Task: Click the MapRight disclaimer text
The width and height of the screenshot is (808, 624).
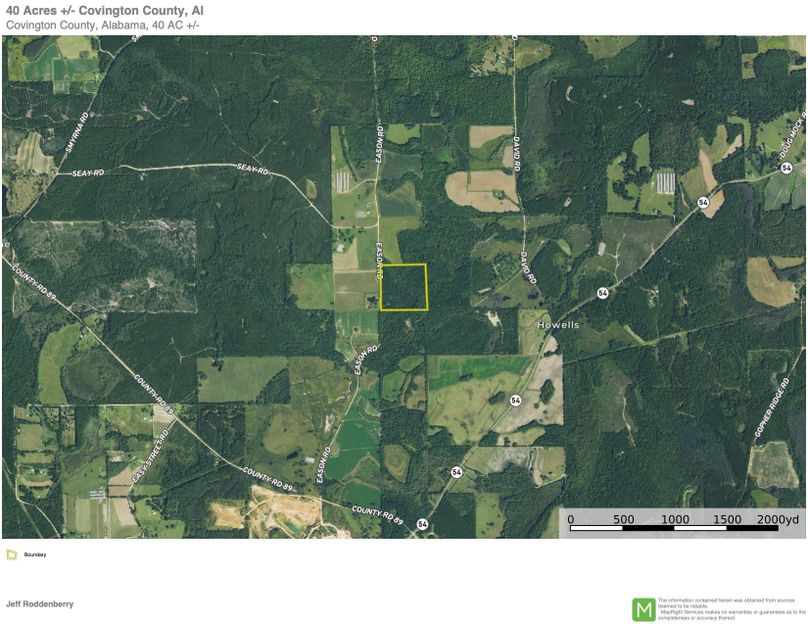Action: 730,609
